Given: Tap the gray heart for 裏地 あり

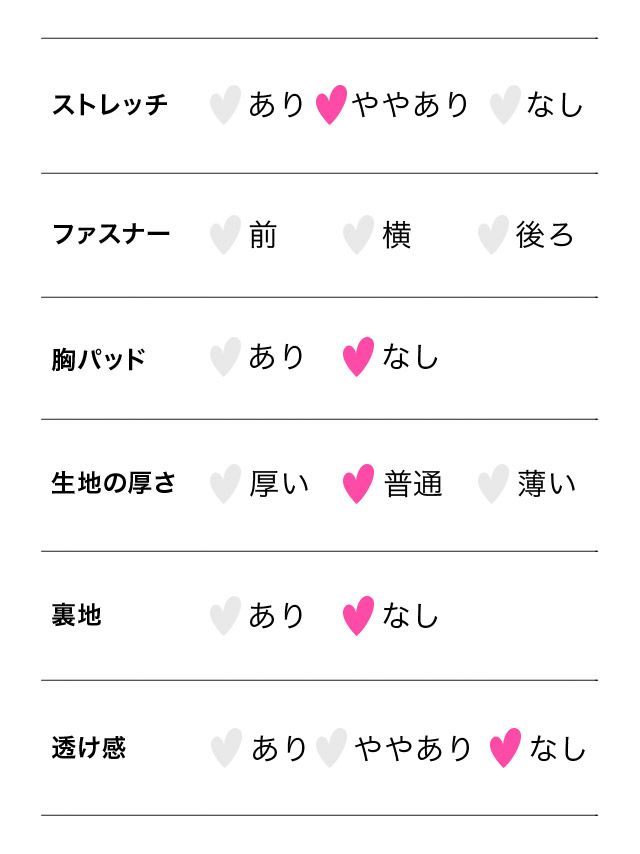Looking at the screenshot, I should coord(226,616).
